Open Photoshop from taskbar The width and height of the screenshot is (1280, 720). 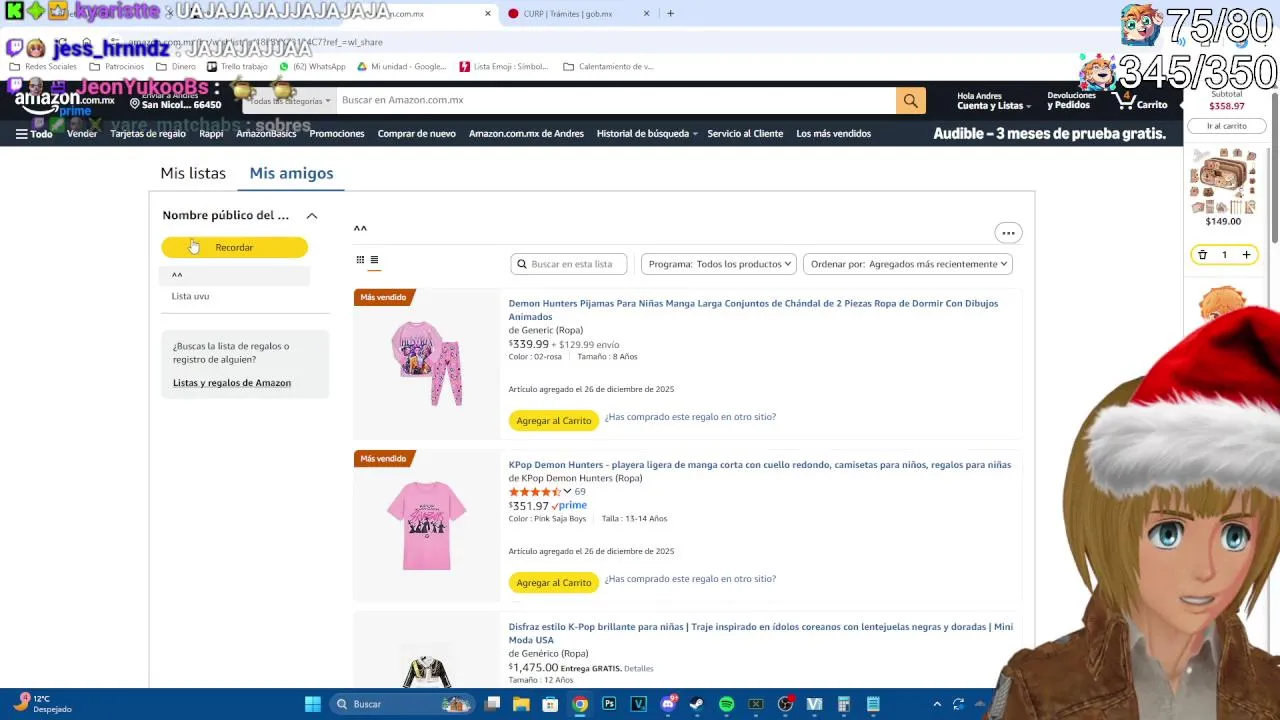click(609, 704)
